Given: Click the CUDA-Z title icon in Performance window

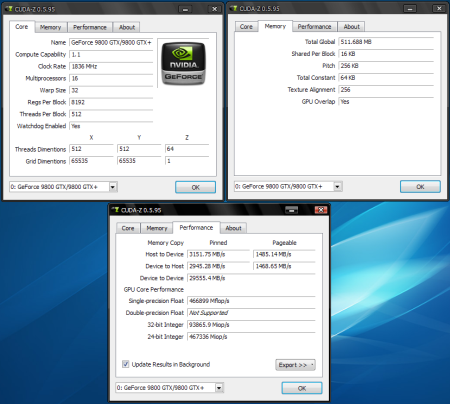Looking at the screenshot, I should click(x=115, y=210).
